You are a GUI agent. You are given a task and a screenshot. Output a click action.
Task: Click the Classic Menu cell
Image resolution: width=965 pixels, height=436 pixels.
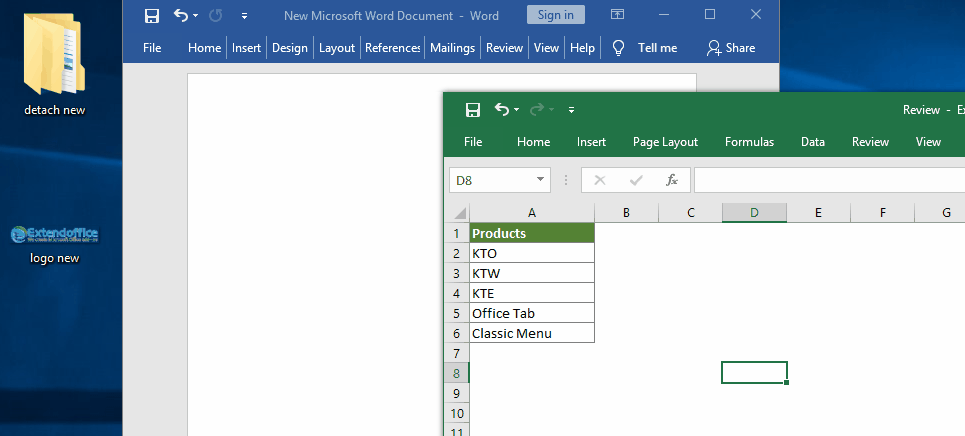click(532, 333)
